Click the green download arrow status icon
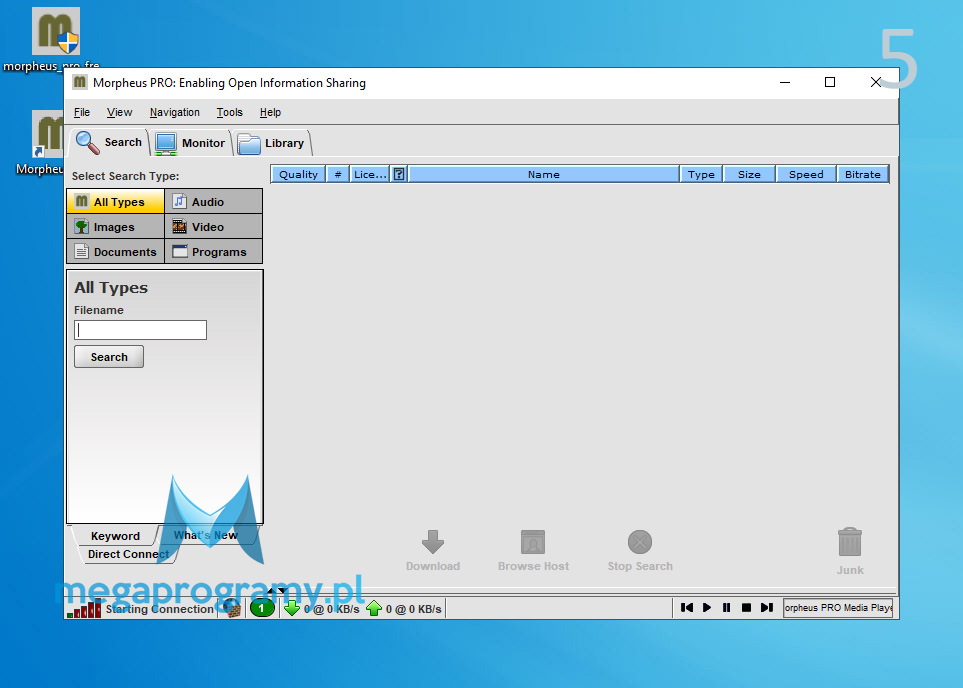This screenshot has width=963, height=688. [x=292, y=609]
